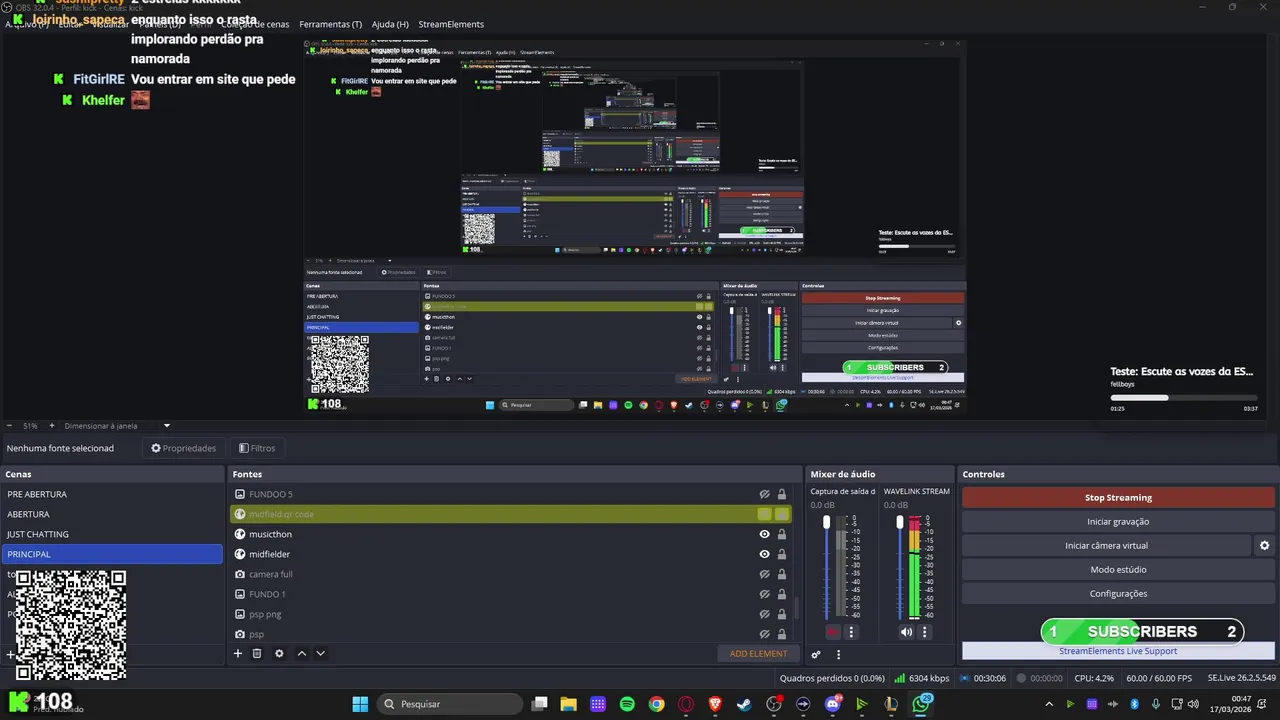Open Discord from the taskbar

833,704
